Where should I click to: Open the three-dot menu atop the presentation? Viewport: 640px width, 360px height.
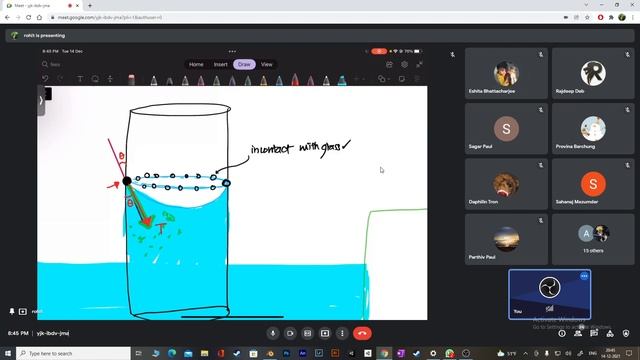tap(232, 51)
